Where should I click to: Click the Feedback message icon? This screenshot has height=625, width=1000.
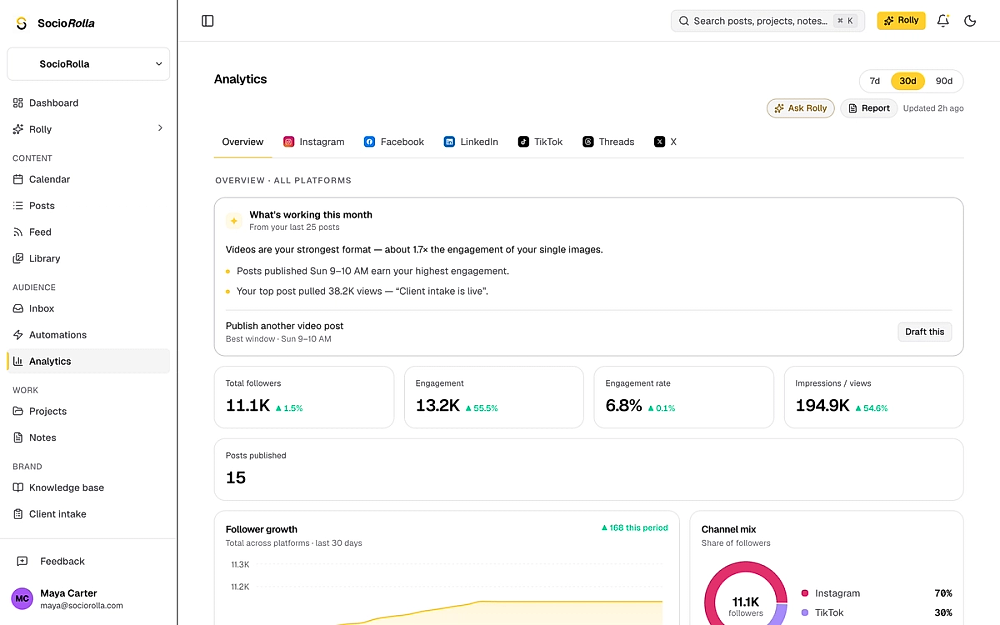[x=22, y=561]
